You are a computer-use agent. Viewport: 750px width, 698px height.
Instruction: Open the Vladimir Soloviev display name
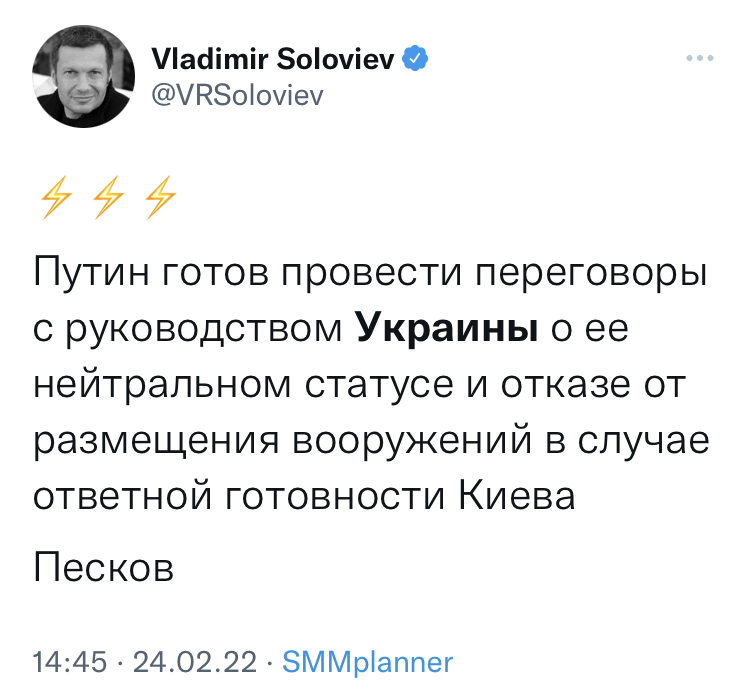(273, 59)
